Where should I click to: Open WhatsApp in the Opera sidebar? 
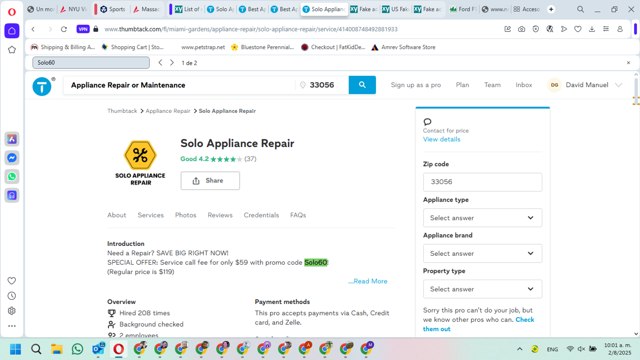[12, 177]
